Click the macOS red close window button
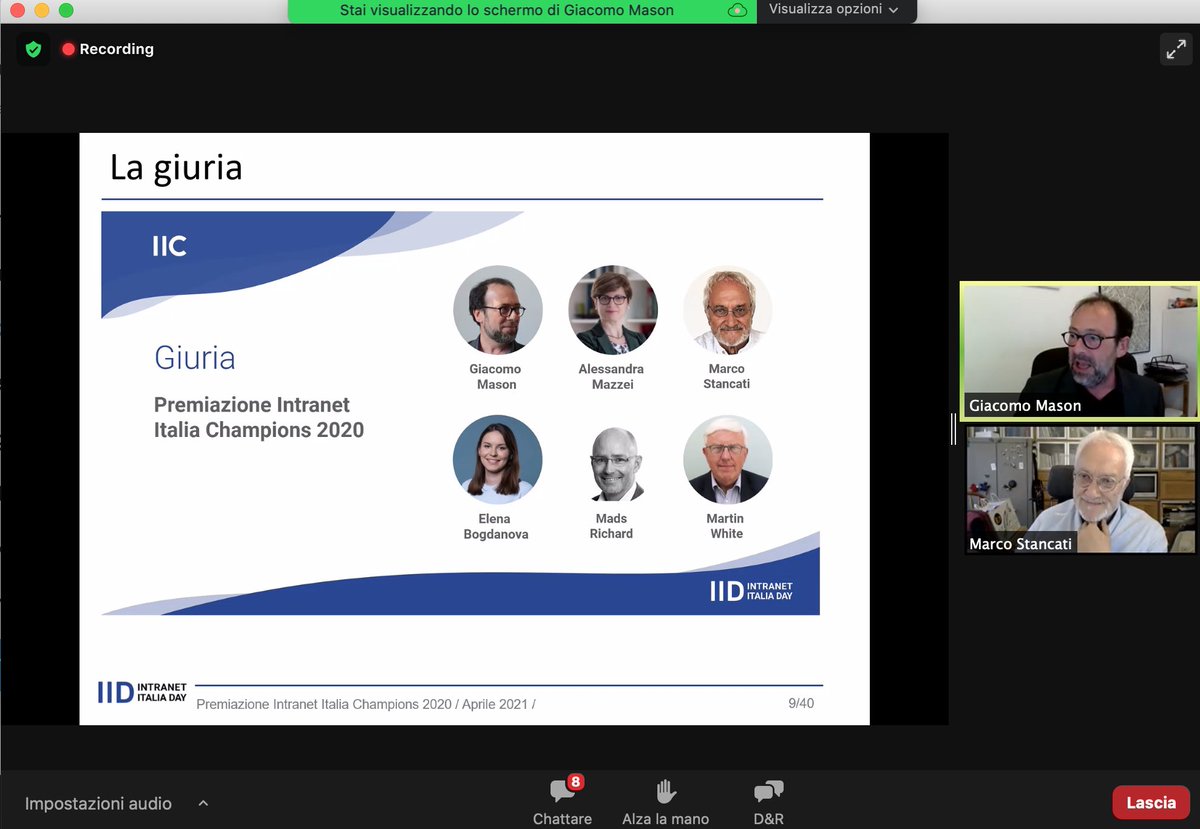The height and width of the screenshot is (829, 1200). 16,10
